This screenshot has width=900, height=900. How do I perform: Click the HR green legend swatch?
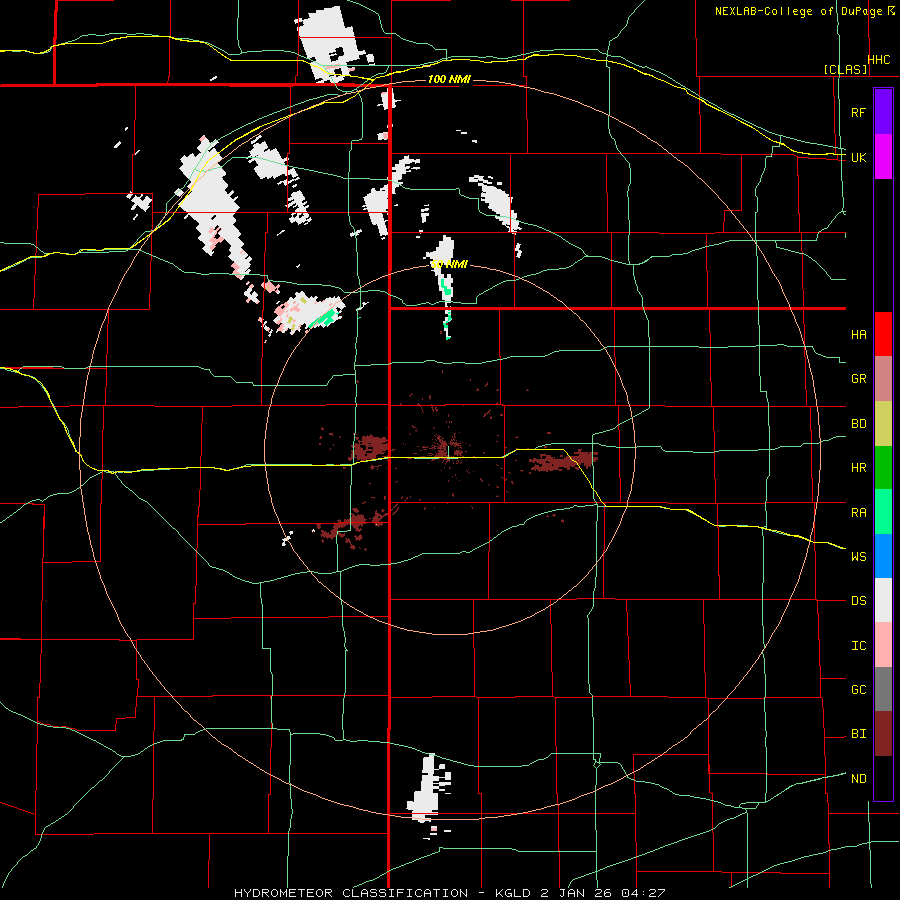[x=883, y=468]
